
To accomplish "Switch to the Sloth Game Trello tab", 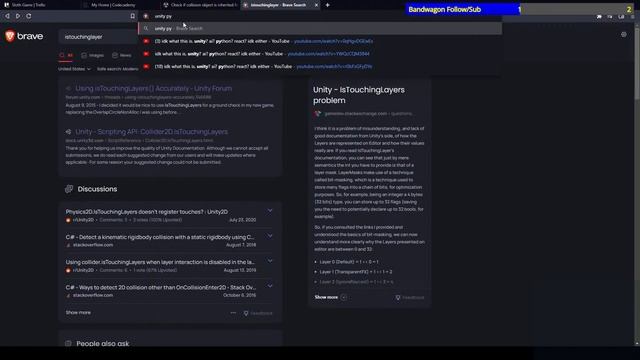I will click(x=24, y=5).
